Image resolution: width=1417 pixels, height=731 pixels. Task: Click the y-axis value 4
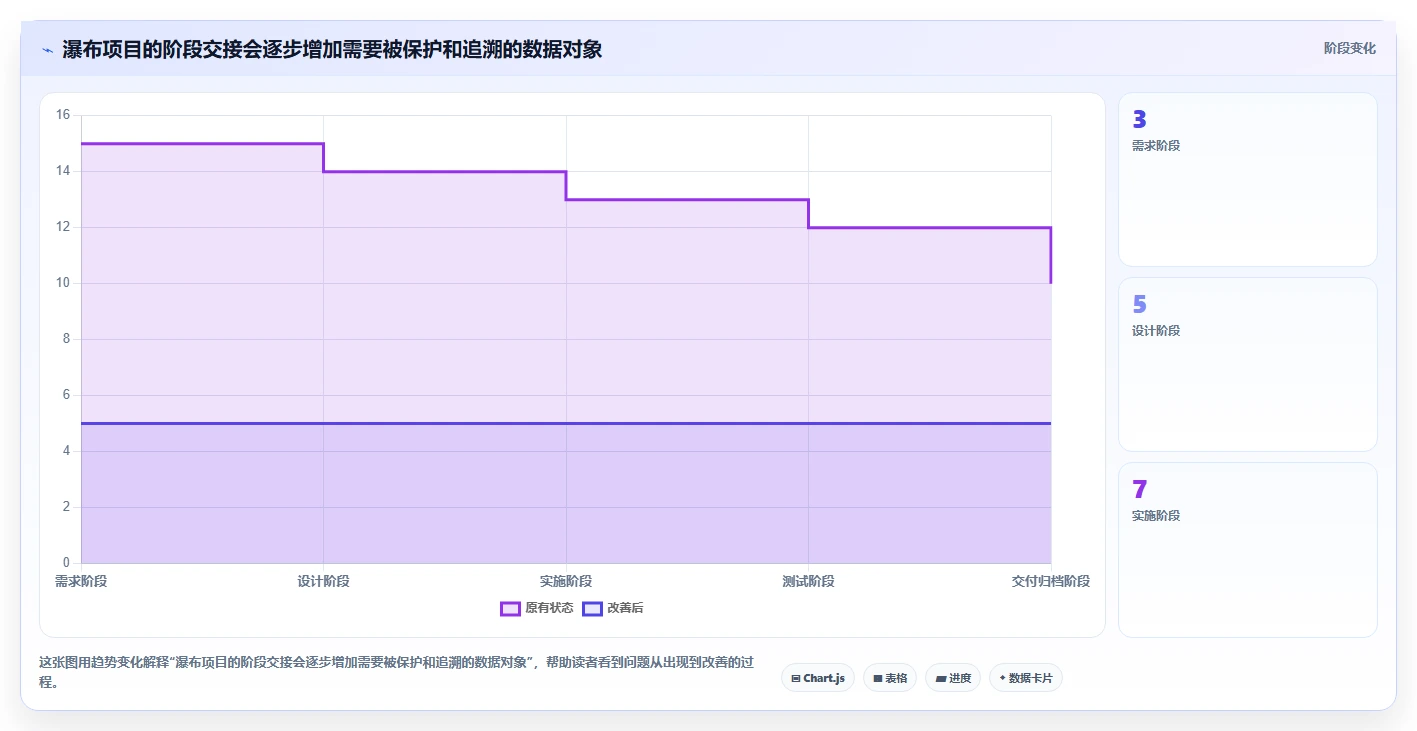pos(67,451)
